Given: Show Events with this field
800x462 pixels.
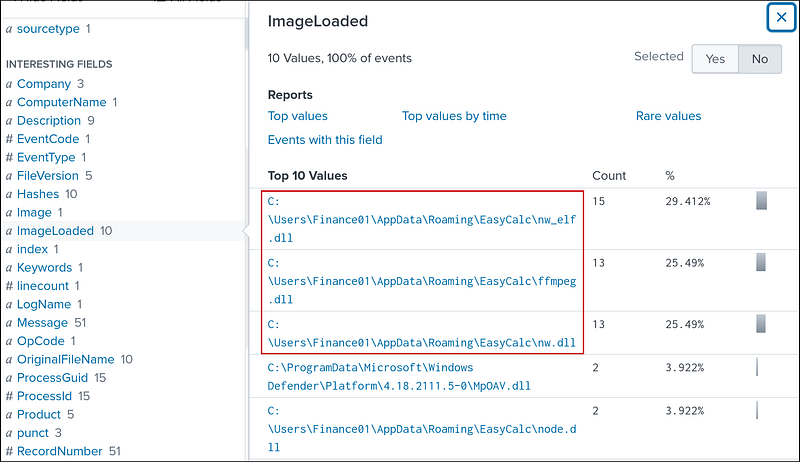Looking at the screenshot, I should pos(325,140).
